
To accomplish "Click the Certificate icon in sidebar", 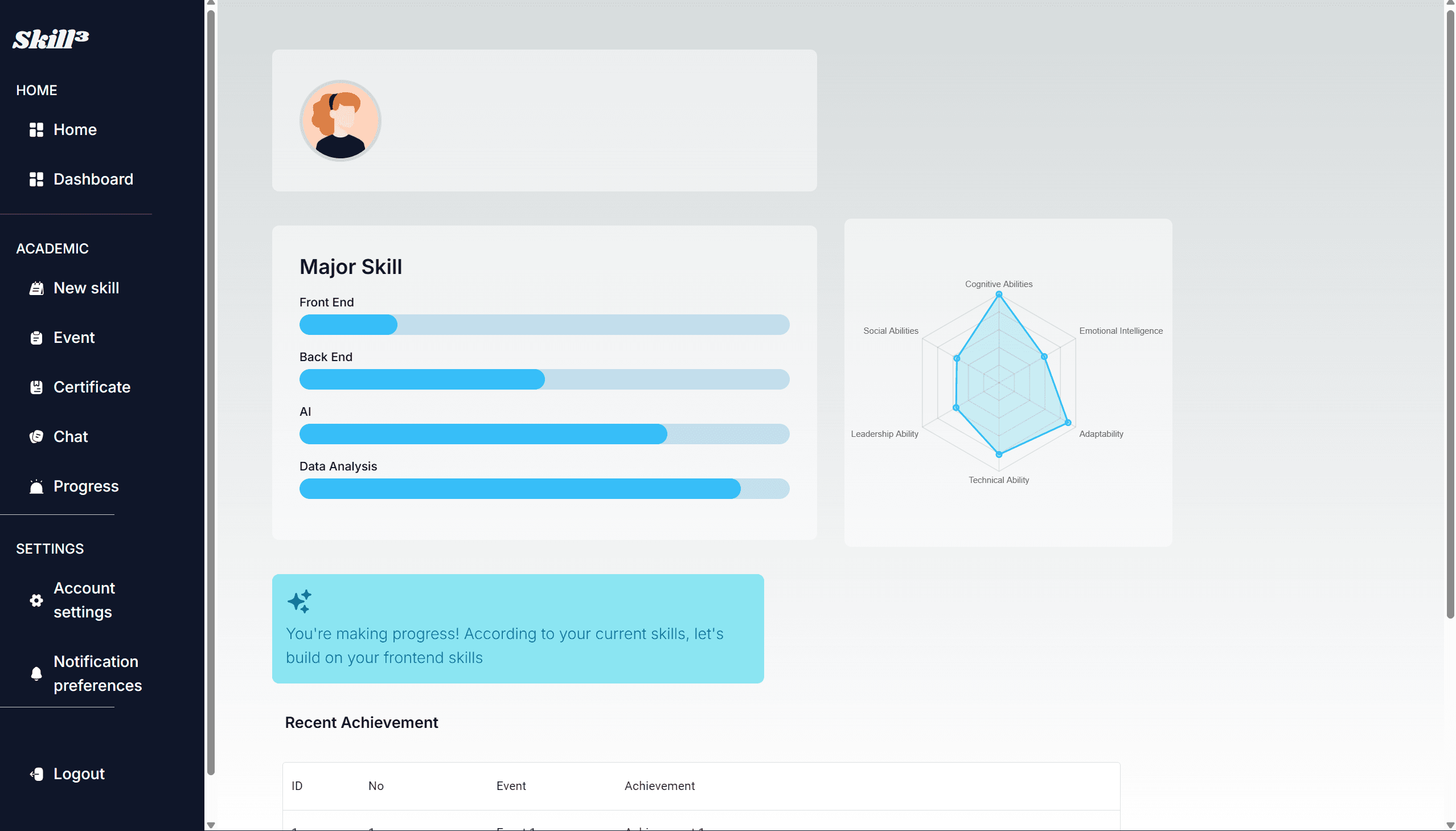I will pyautogui.click(x=36, y=387).
